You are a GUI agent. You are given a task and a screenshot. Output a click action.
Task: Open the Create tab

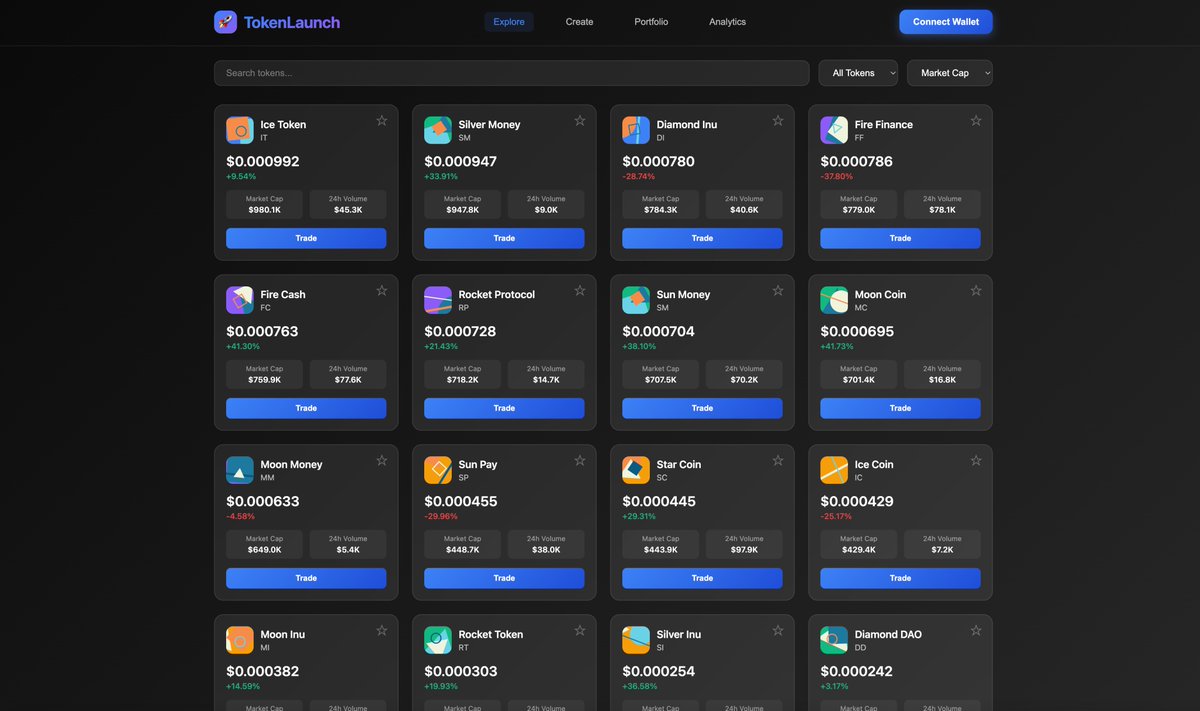pos(579,22)
